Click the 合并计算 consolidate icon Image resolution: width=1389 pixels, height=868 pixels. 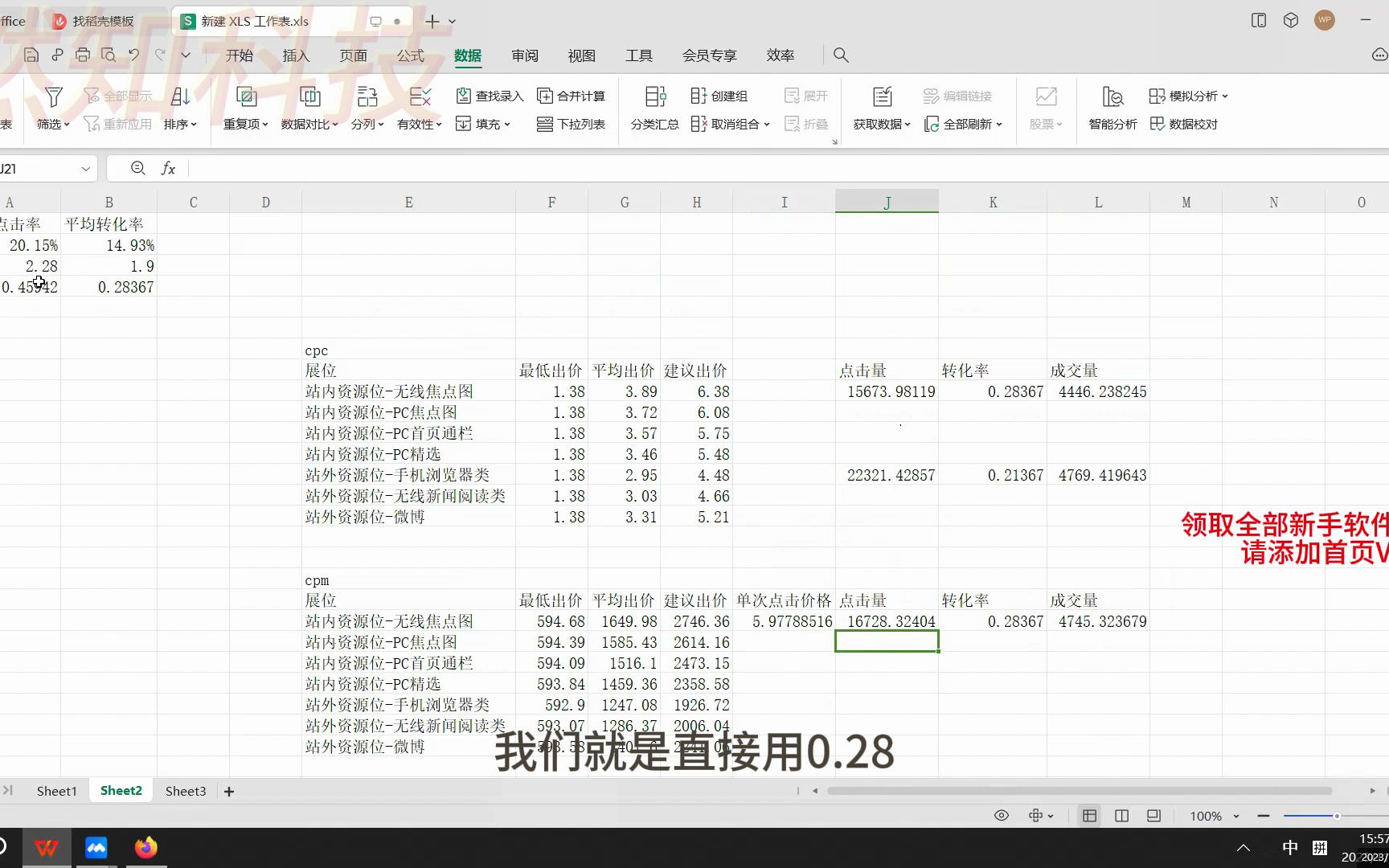(x=545, y=95)
